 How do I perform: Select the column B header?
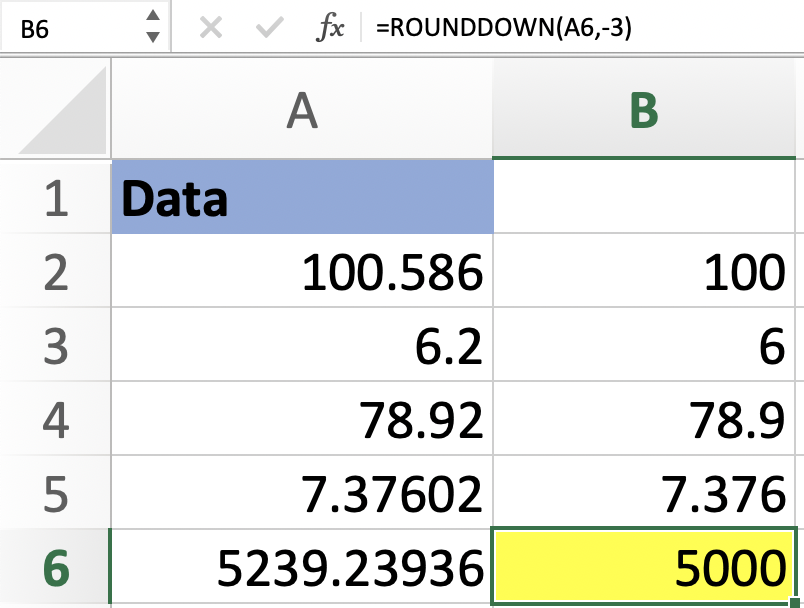click(x=645, y=112)
